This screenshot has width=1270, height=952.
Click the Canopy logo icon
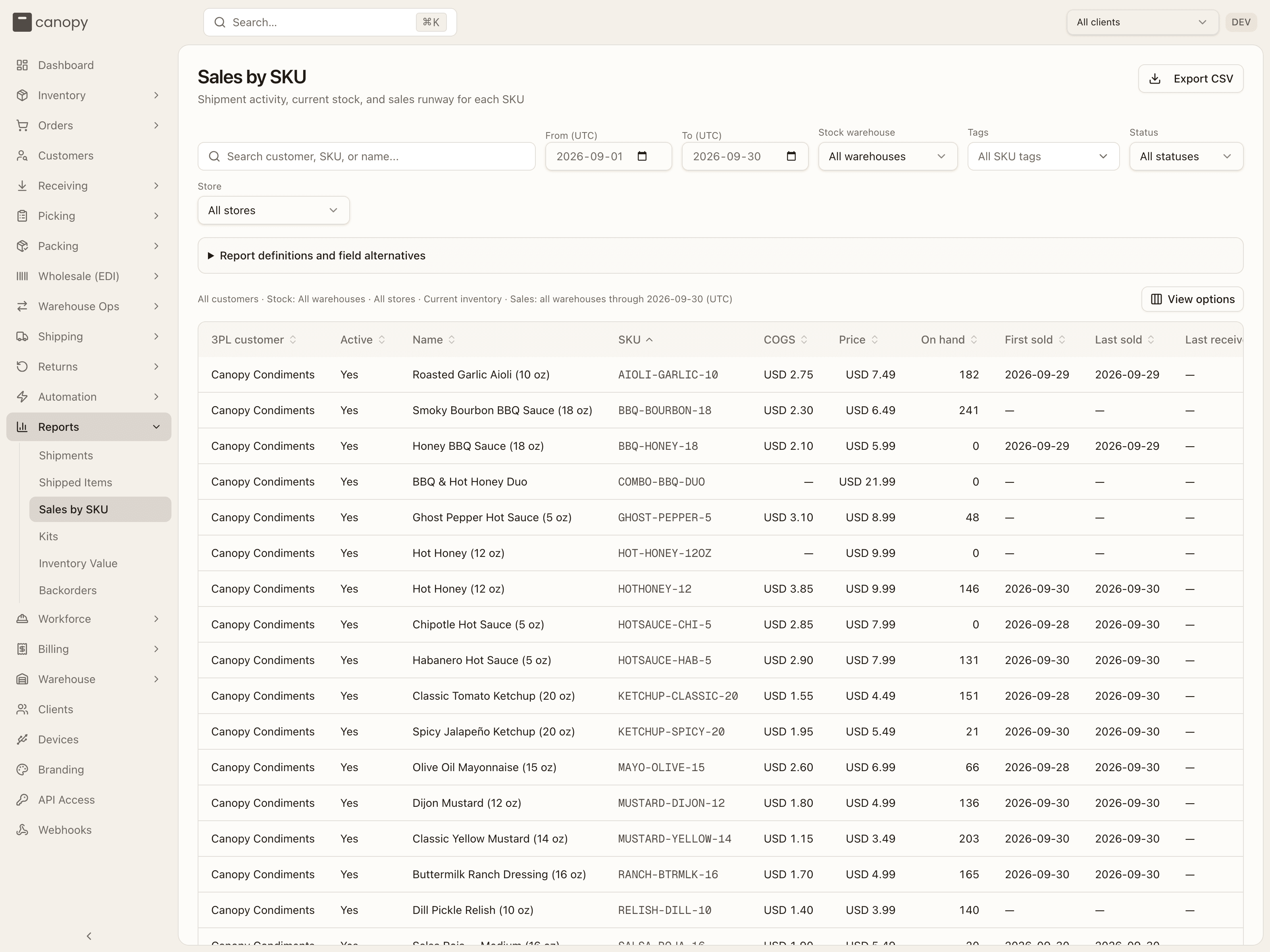pyautogui.click(x=22, y=22)
